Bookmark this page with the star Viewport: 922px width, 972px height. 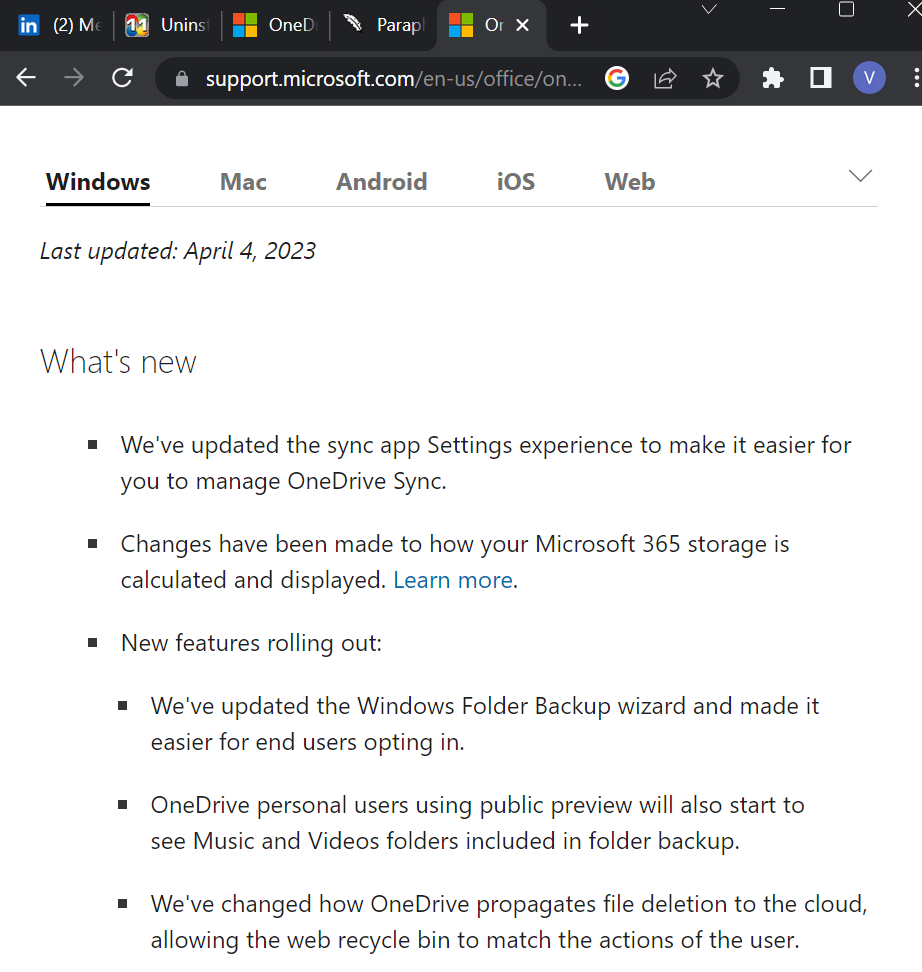click(x=712, y=78)
